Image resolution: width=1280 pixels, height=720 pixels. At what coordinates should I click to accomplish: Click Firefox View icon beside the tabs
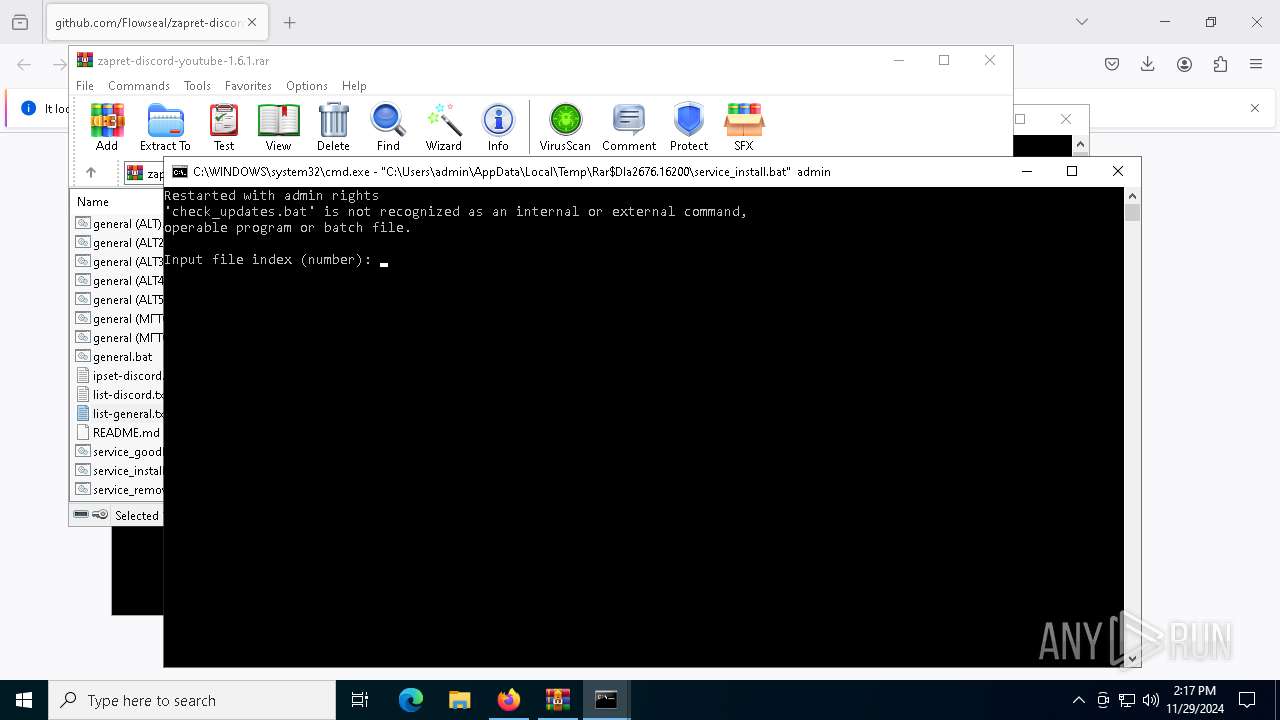click(20, 22)
